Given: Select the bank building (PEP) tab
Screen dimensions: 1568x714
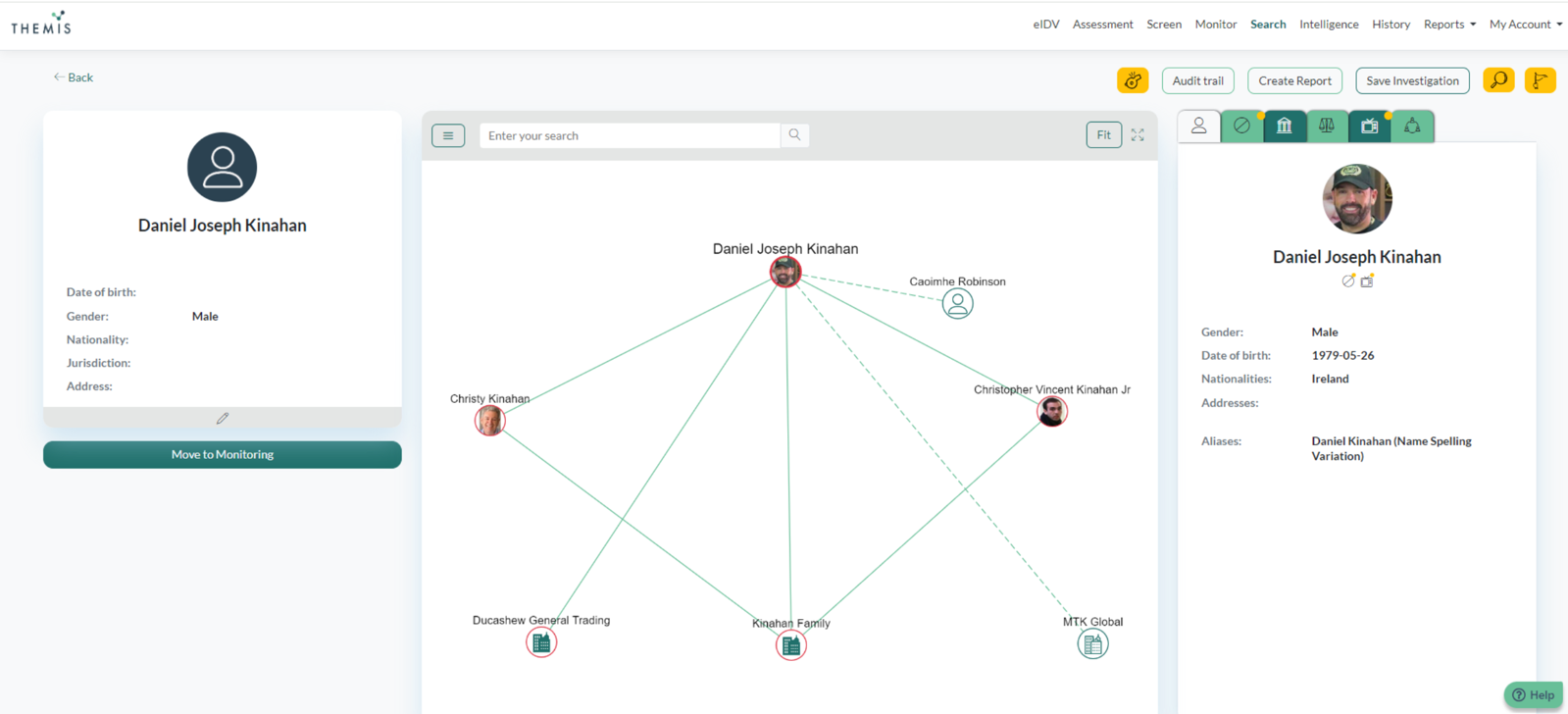Looking at the screenshot, I should (1284, 126).
